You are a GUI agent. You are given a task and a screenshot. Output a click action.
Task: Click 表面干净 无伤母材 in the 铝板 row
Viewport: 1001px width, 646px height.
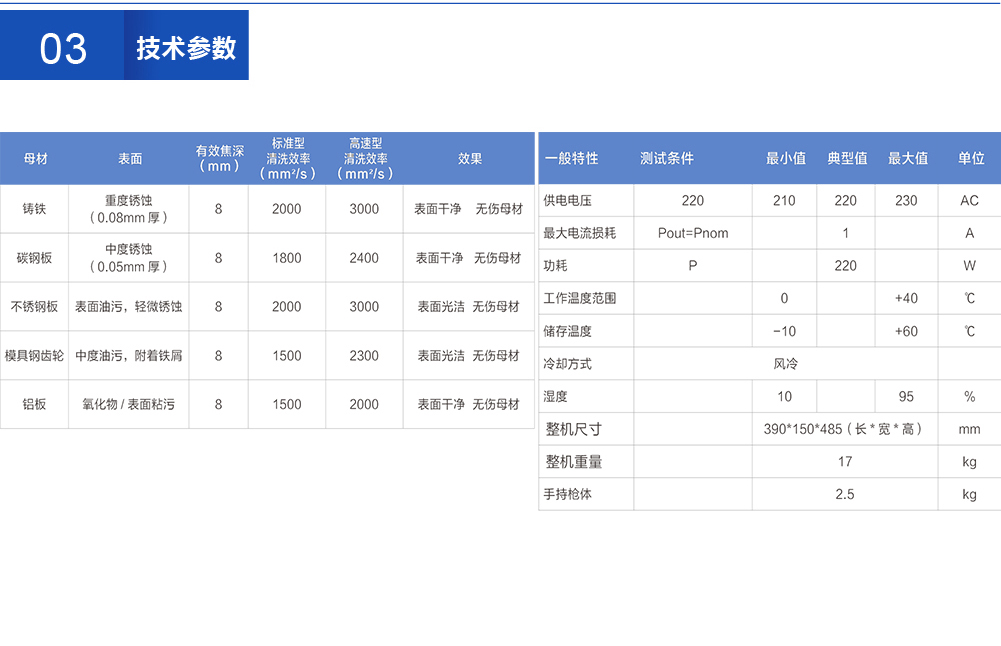click(469, 404)
